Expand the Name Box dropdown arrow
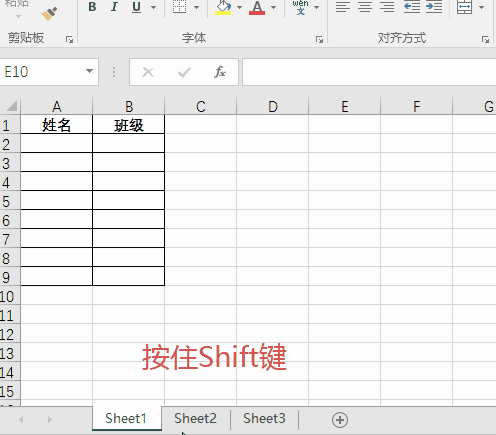The height and width of the screenshot is (435, 496). 89,71
